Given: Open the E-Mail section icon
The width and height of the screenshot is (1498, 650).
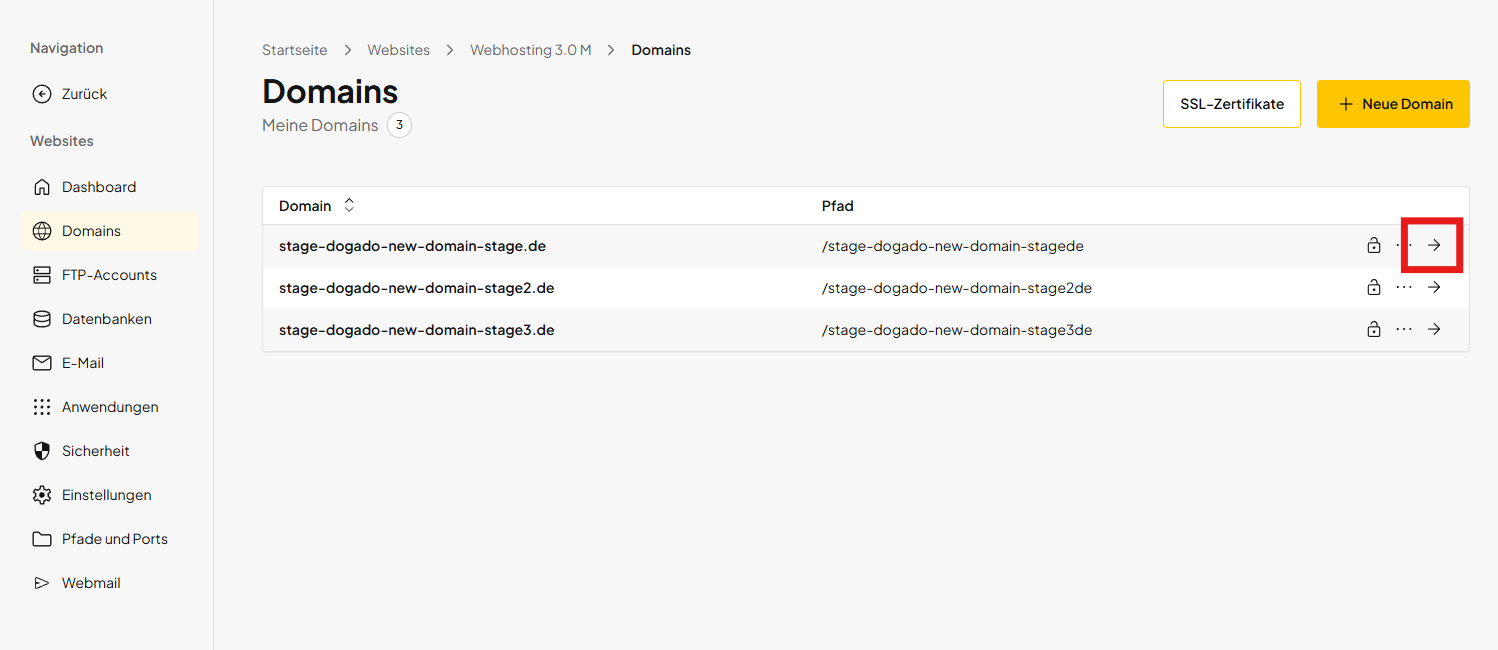Looking at the screenshot, I should 42,362.
